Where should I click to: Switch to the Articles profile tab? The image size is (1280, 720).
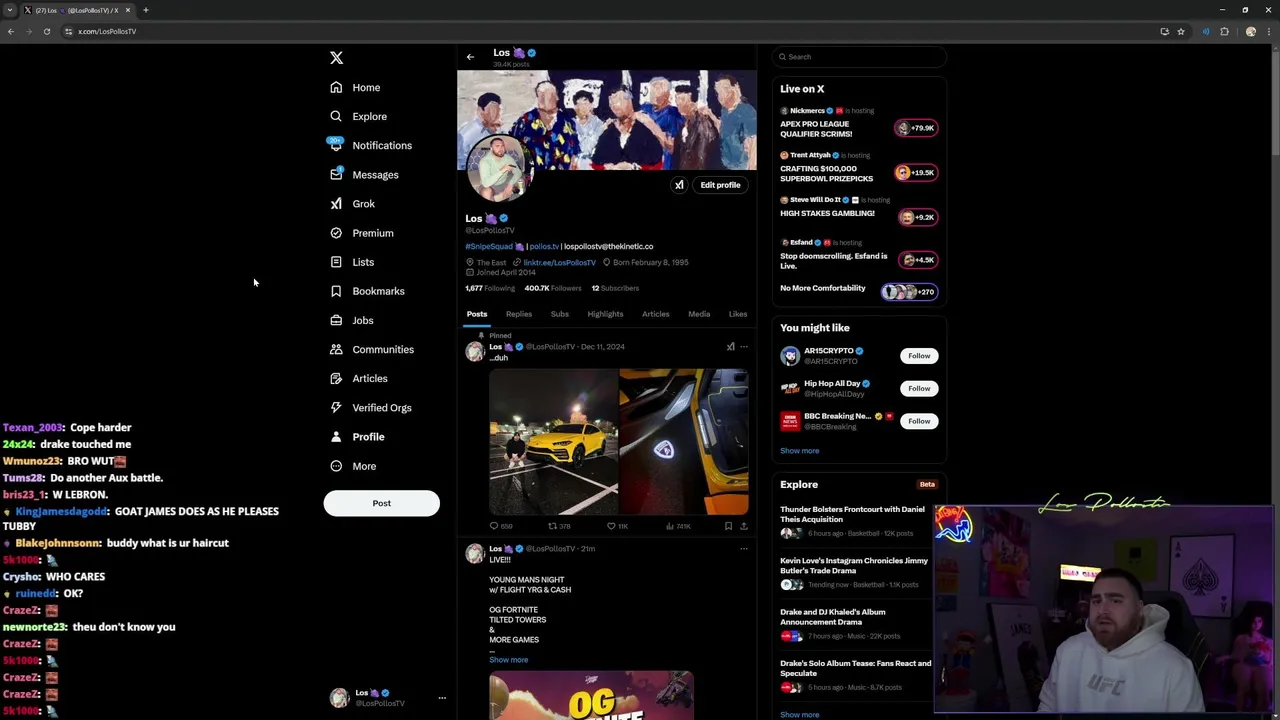click(656, 314)
